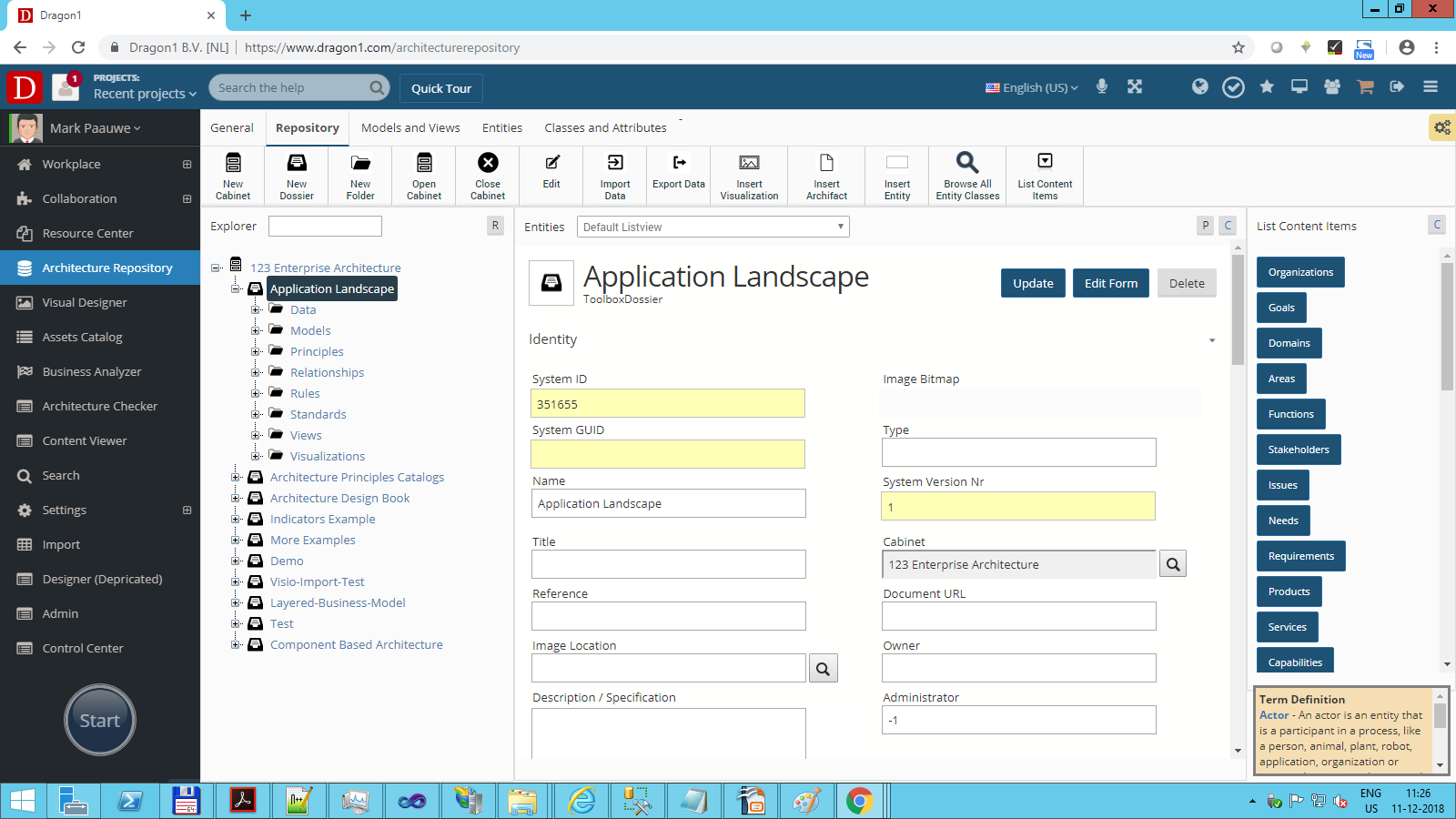This screenshot has width=1456, height=819.
Task: Open favorites star icon in header
Action: (1267, 86)
